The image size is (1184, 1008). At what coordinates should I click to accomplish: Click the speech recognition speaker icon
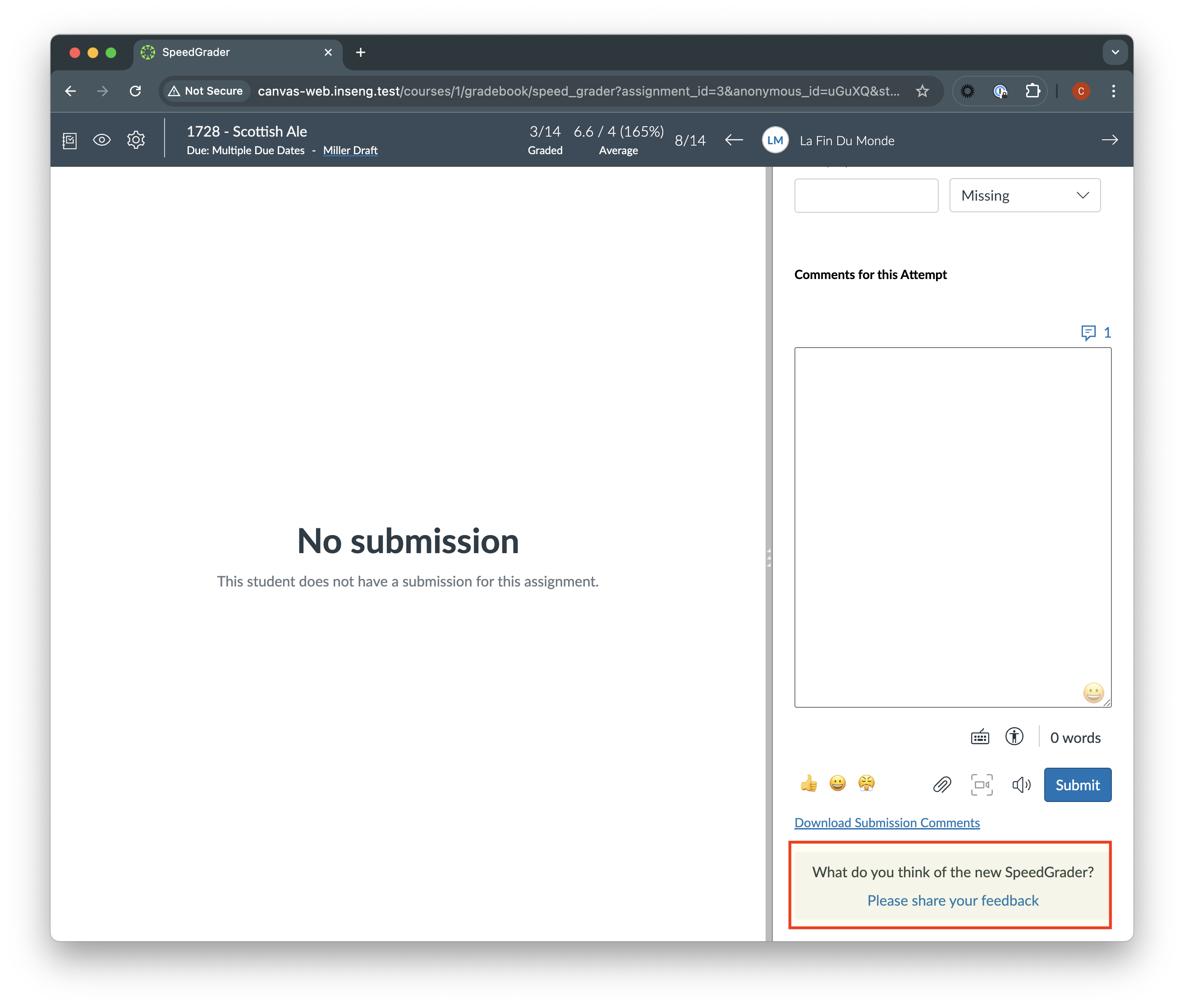click(x=1021, y=784)
